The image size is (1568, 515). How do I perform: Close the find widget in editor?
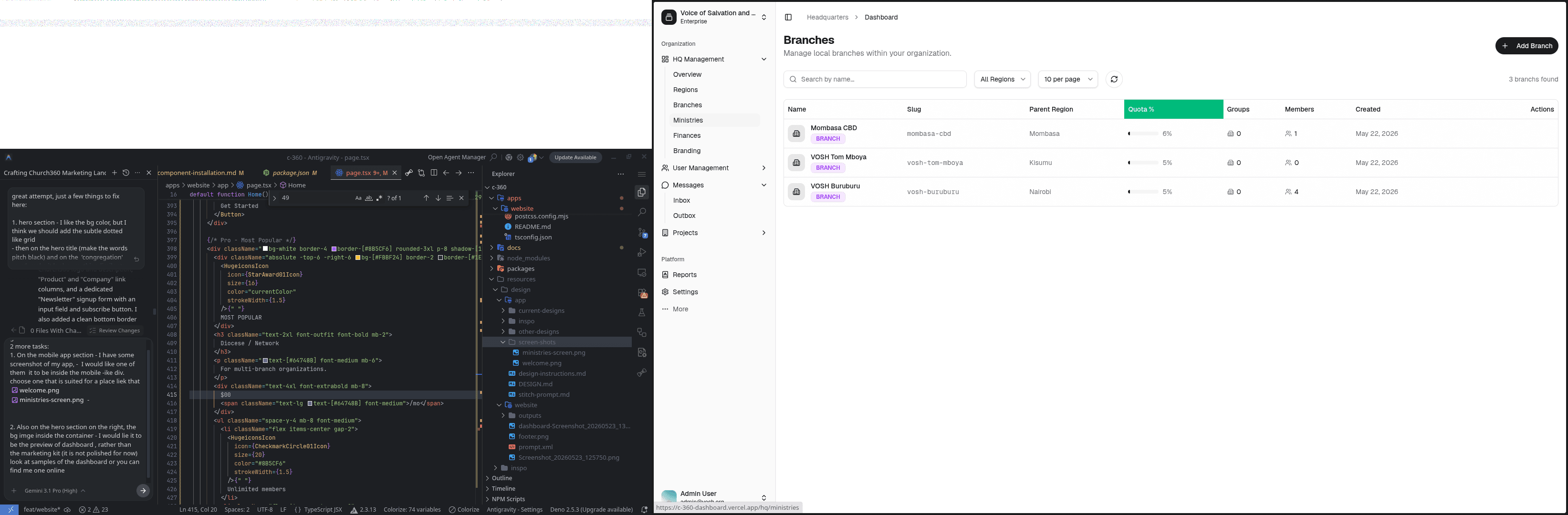[461, 198]
